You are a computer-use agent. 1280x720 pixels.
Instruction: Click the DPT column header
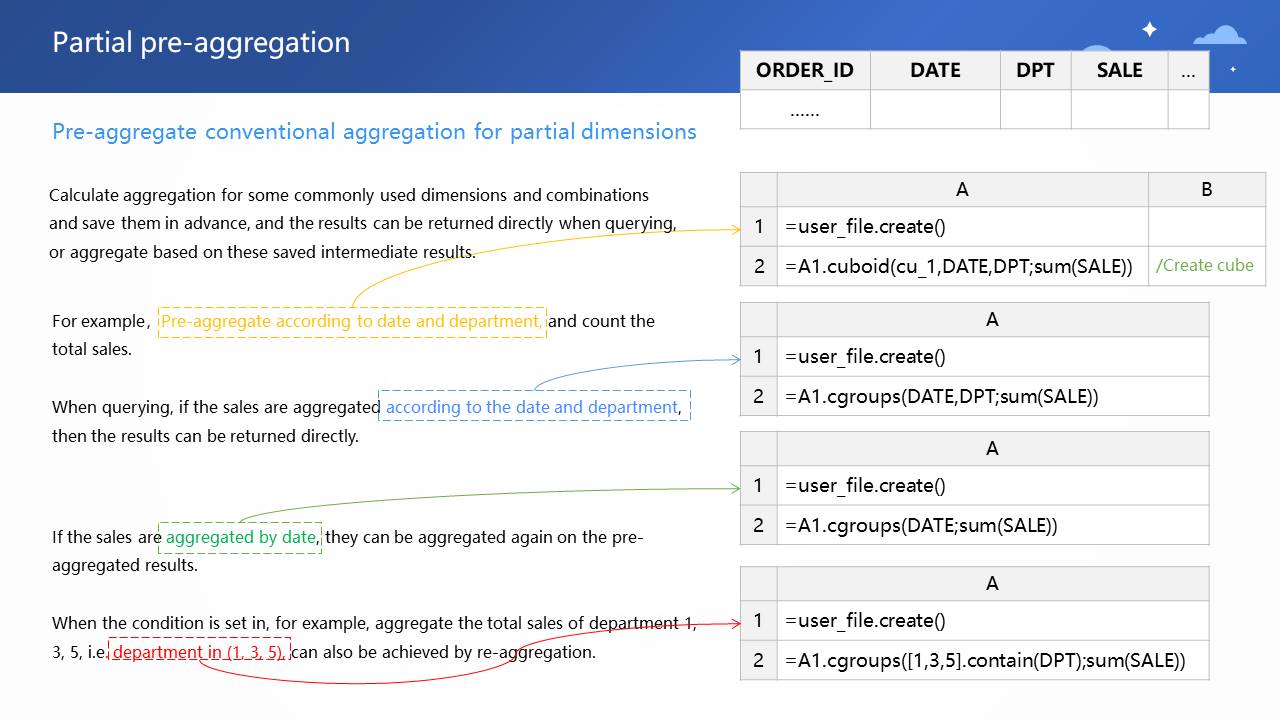tap(1035, 71)
